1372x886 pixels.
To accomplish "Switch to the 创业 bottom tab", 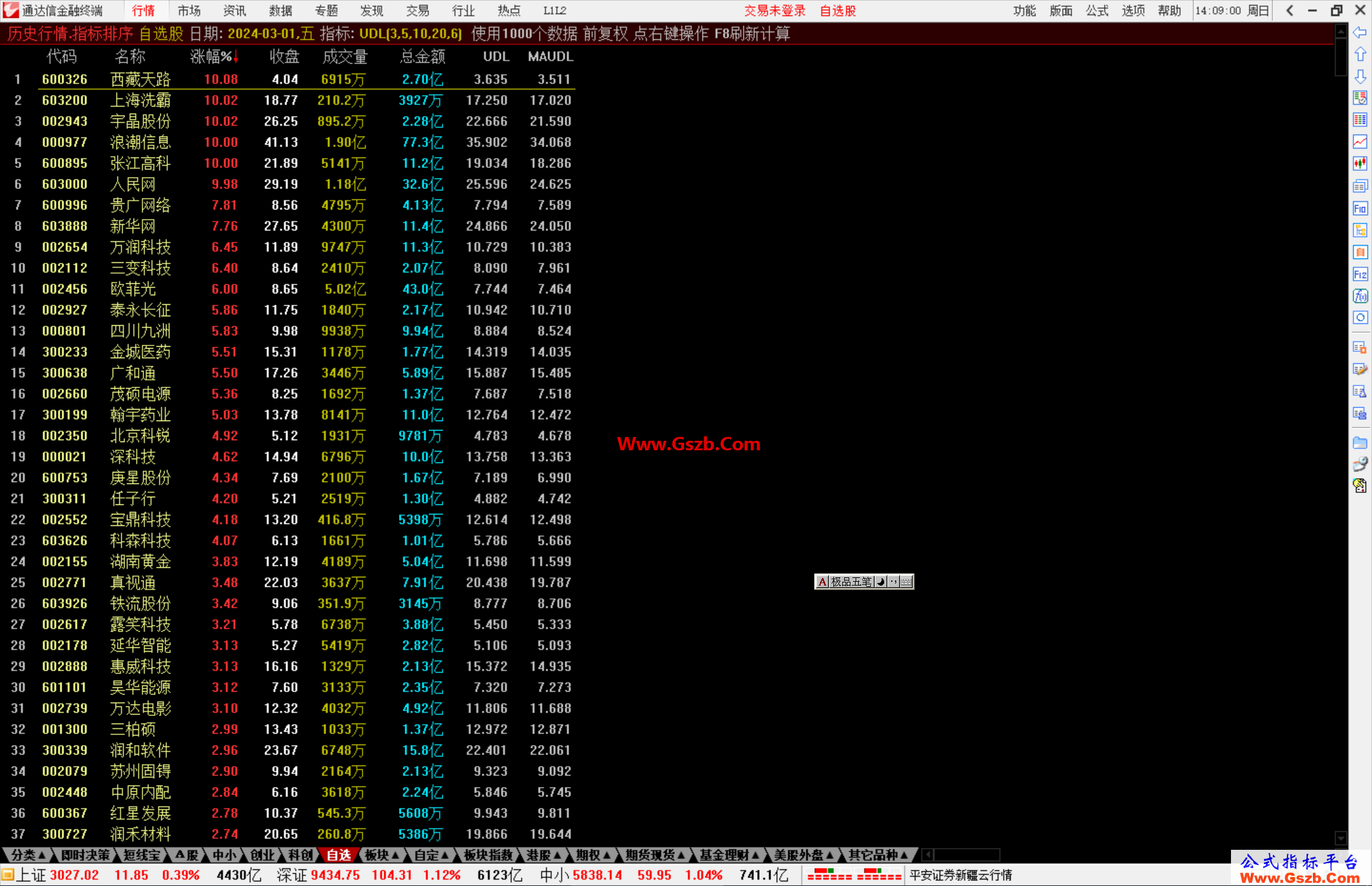I will (262, 855).
